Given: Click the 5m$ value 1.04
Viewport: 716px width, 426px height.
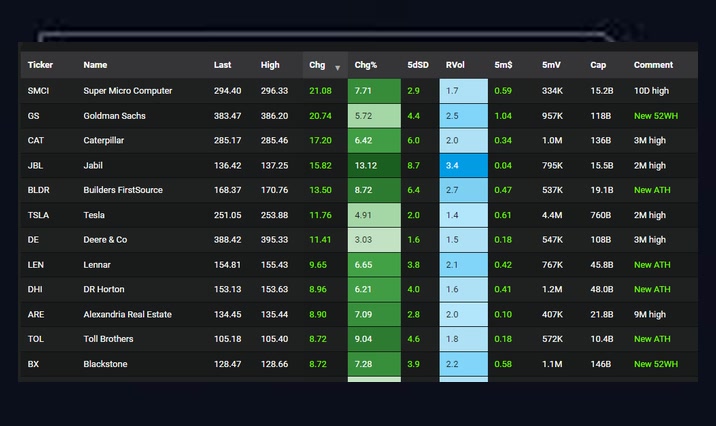Looking at the screenshot, I should coord(503,116).
